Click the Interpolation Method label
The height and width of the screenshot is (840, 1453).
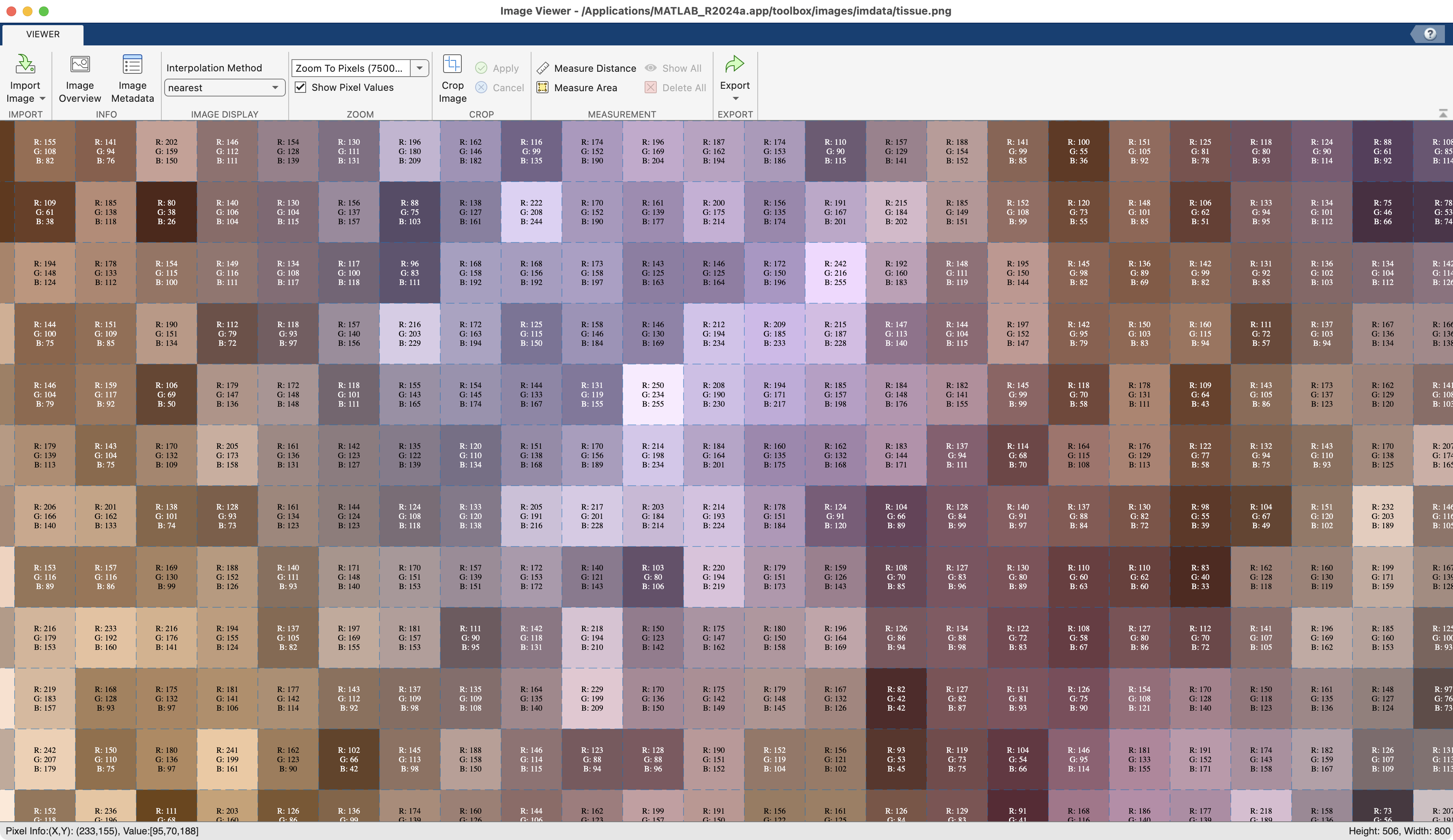214,68
